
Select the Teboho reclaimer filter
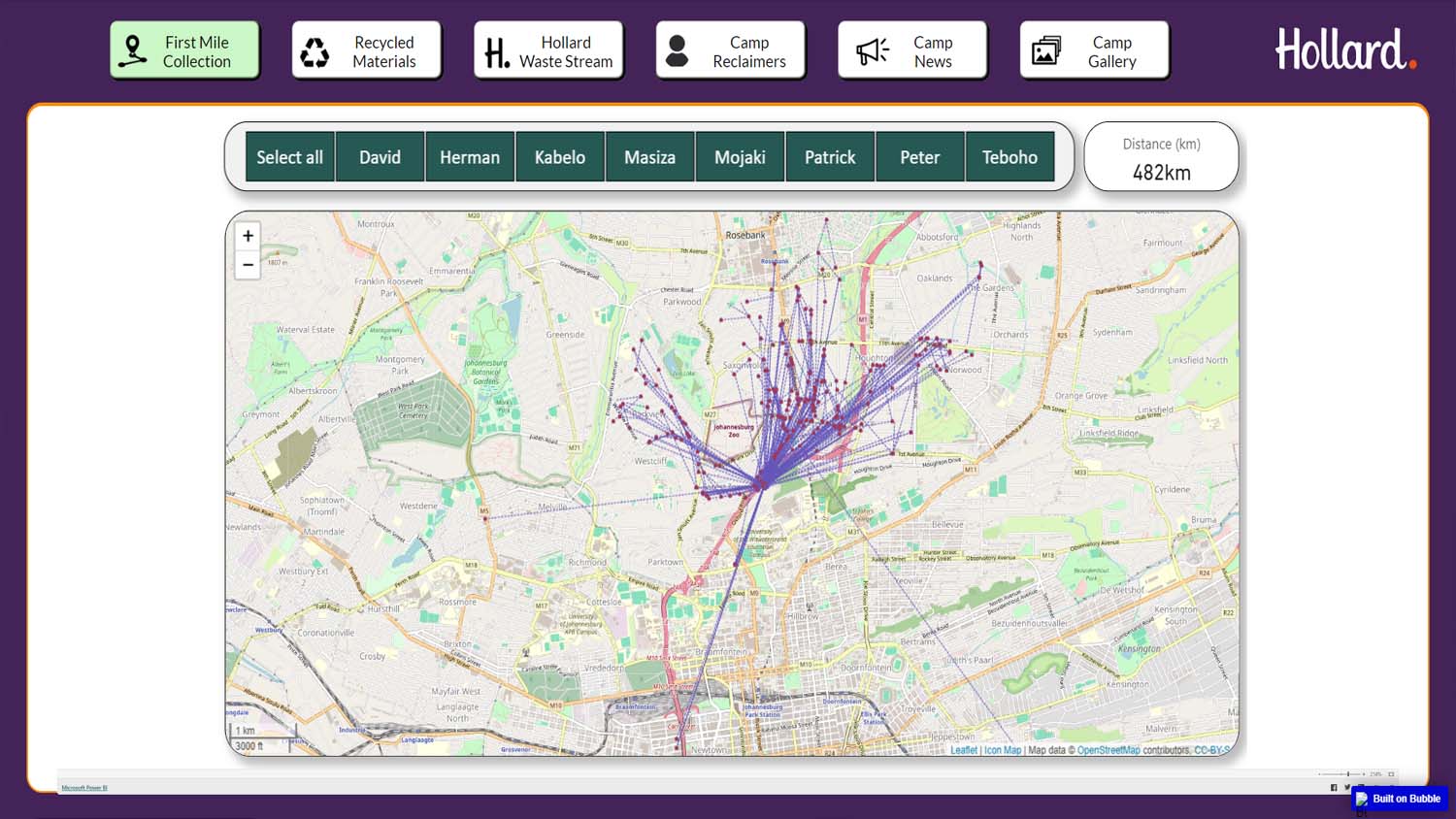[1009, 157]
